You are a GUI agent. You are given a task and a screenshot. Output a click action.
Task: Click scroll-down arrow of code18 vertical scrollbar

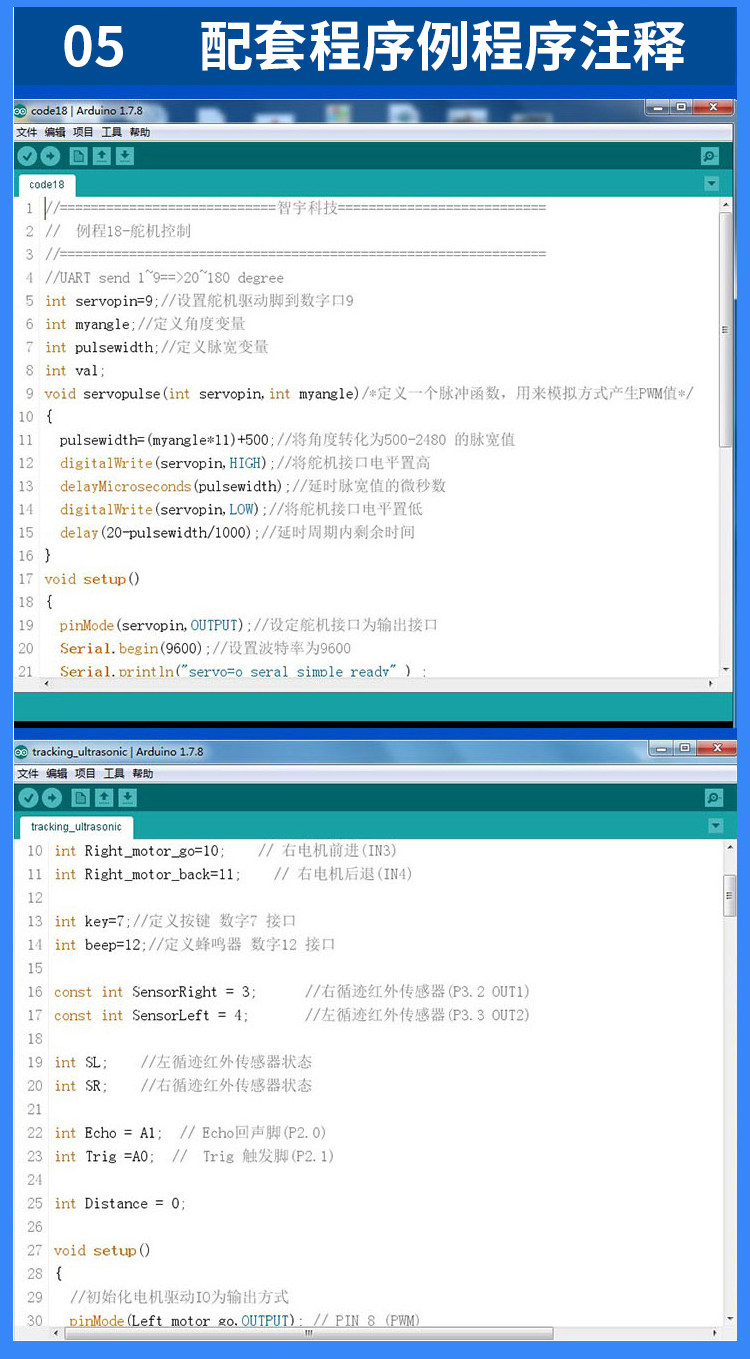[x=726, y=668]
